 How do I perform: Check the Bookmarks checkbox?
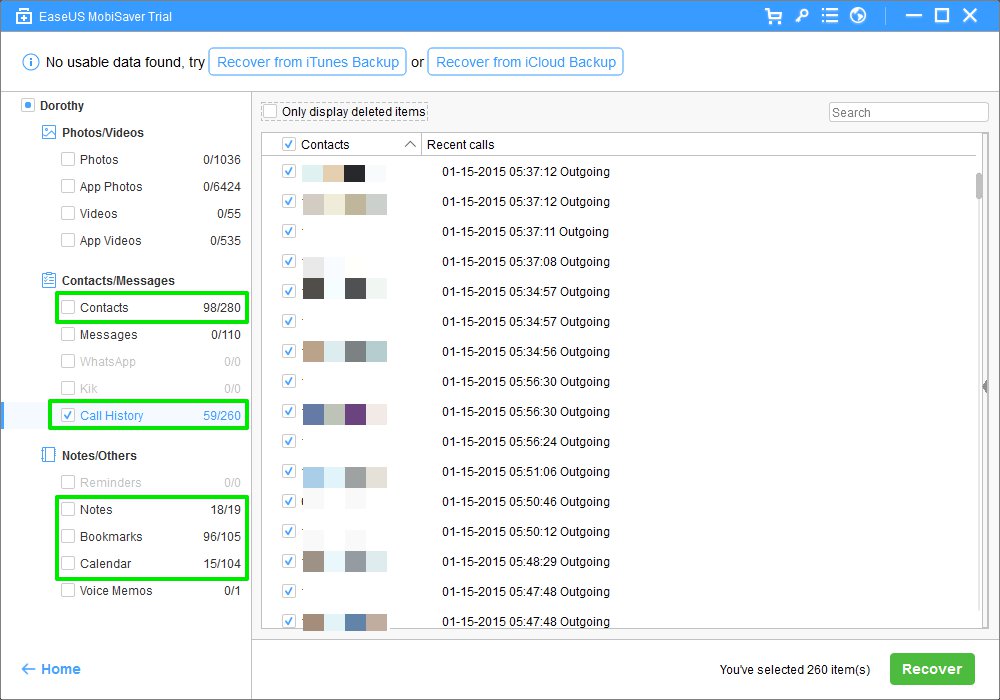click(68, 537)
